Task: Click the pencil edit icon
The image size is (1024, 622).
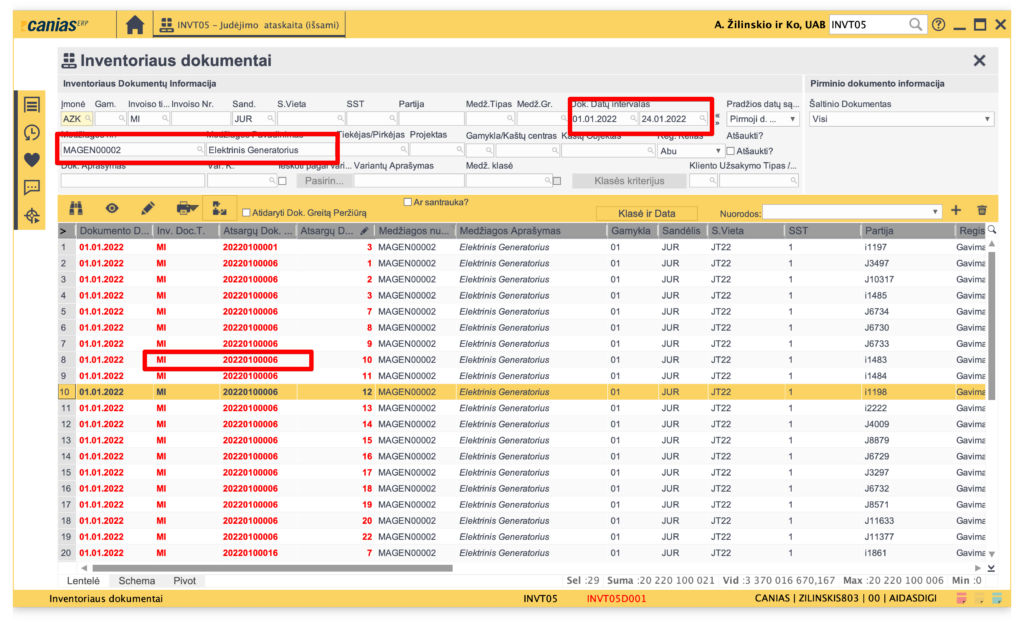Action: click(x=148, y=209)
